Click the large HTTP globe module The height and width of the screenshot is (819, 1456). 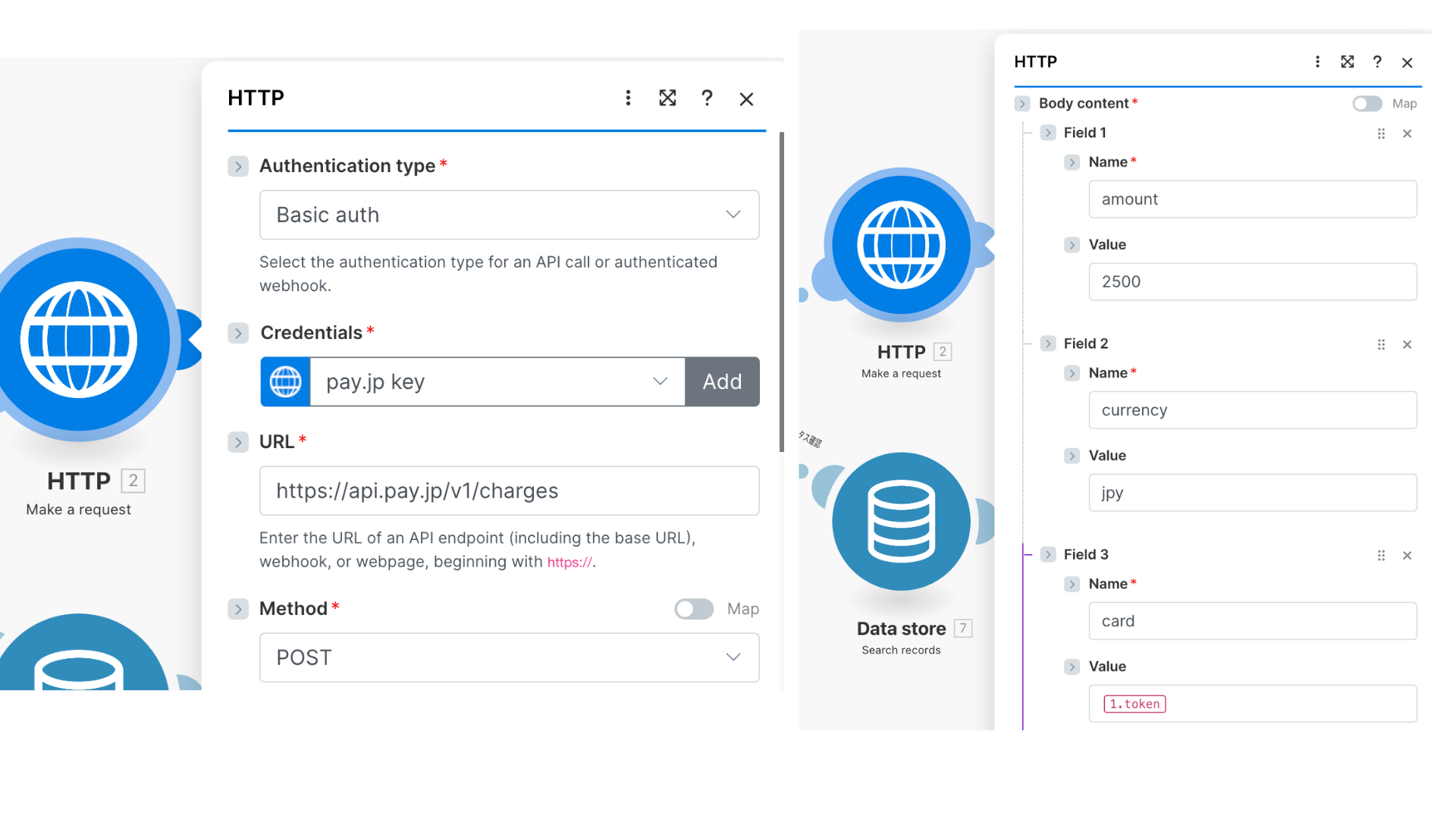[80, 340]
